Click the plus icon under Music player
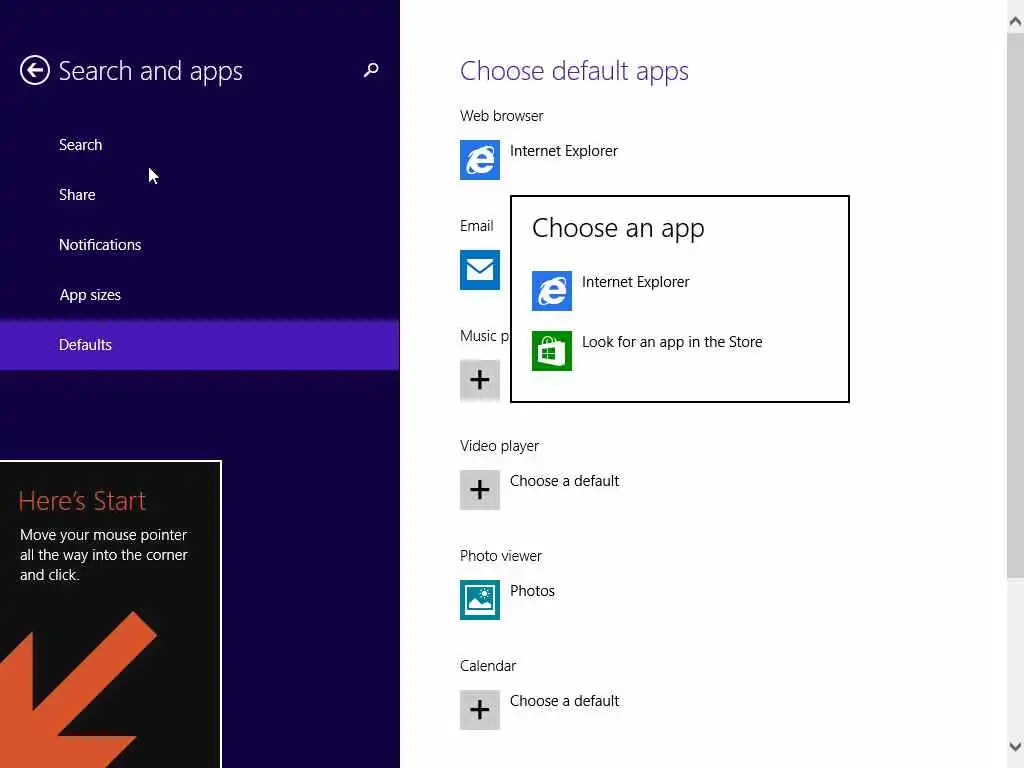This screenshot has width=1024, height=768. point(480,379)
